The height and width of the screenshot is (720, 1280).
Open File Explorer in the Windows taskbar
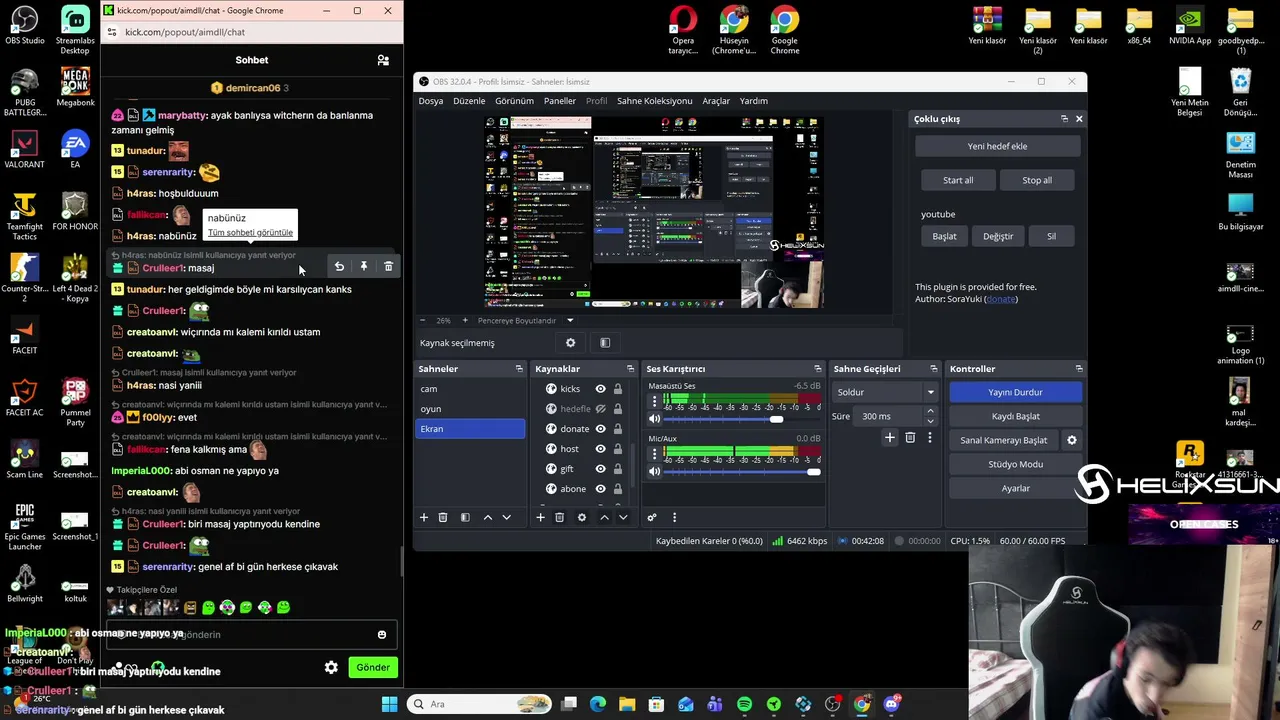coord(627,704)
